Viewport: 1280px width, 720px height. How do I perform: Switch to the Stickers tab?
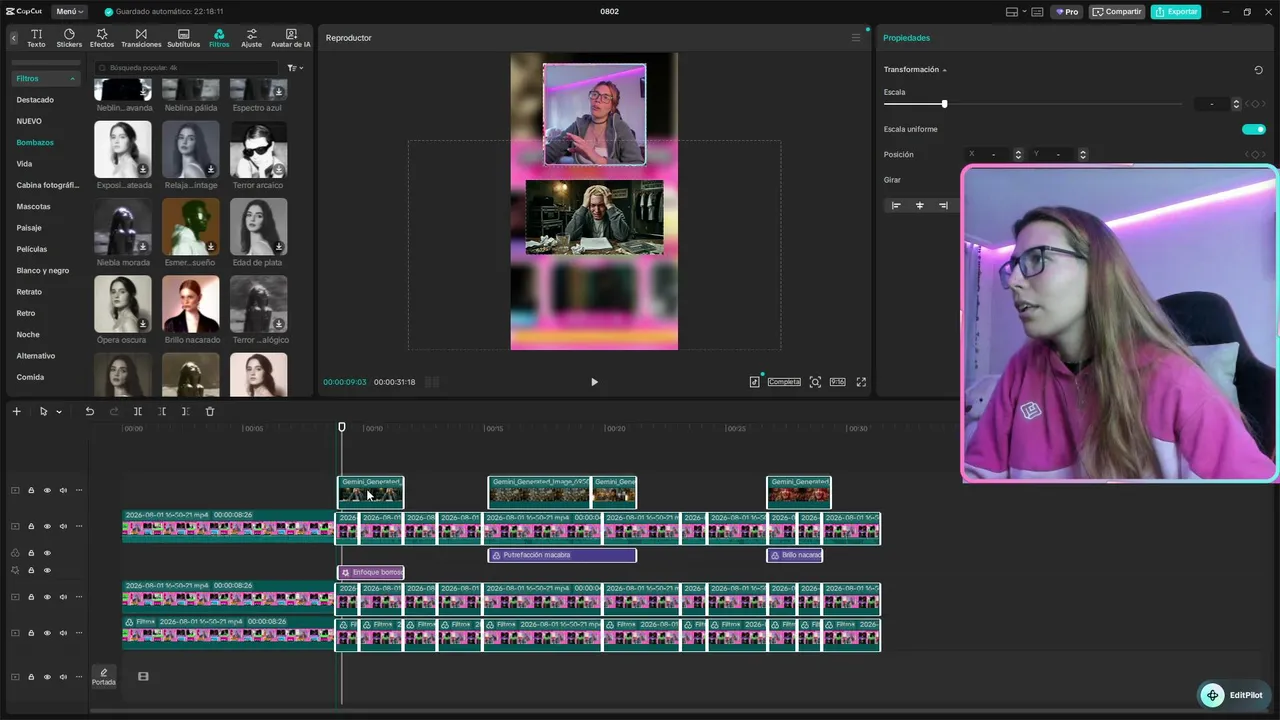pyautogui.click(x=69, y=38)
